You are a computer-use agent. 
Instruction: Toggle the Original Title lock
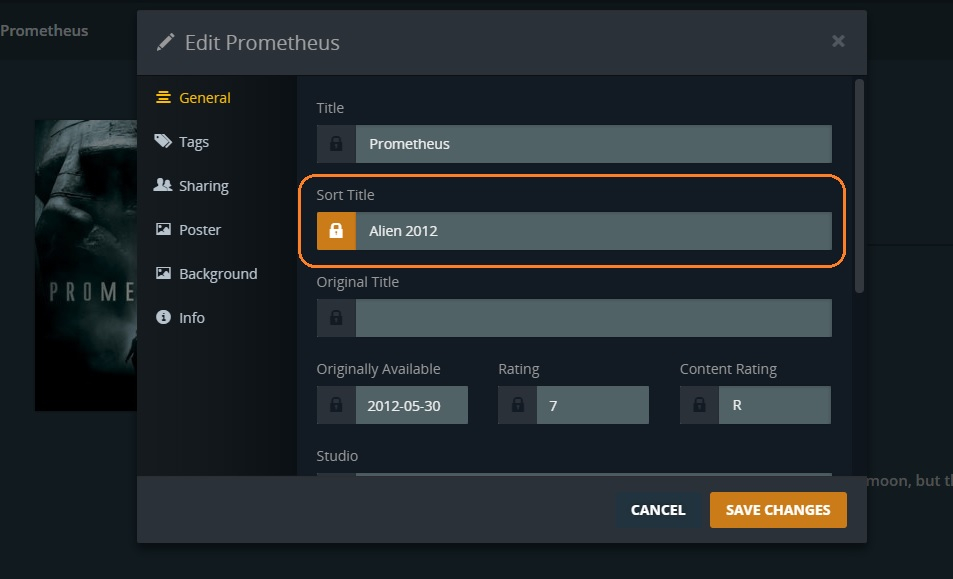pyautogui.click(x=336, y=318)
